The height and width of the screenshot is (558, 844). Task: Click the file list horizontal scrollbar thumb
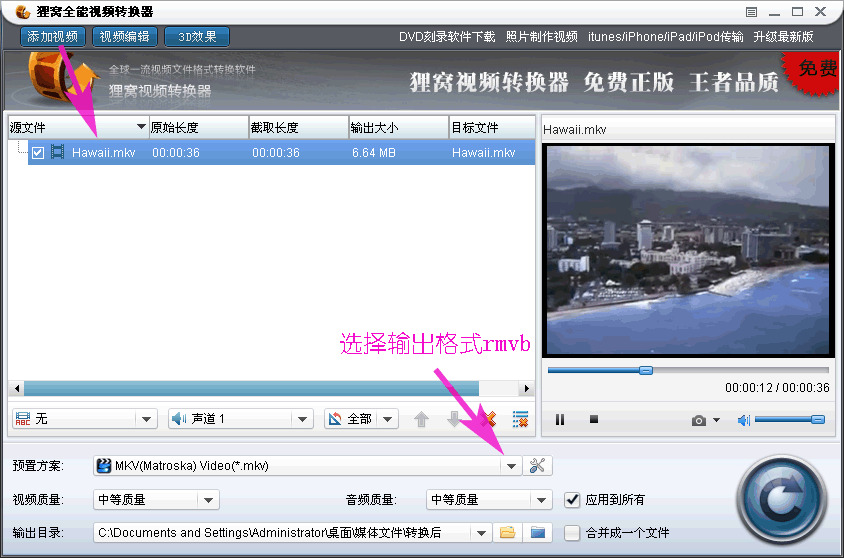tap(251, 388)
